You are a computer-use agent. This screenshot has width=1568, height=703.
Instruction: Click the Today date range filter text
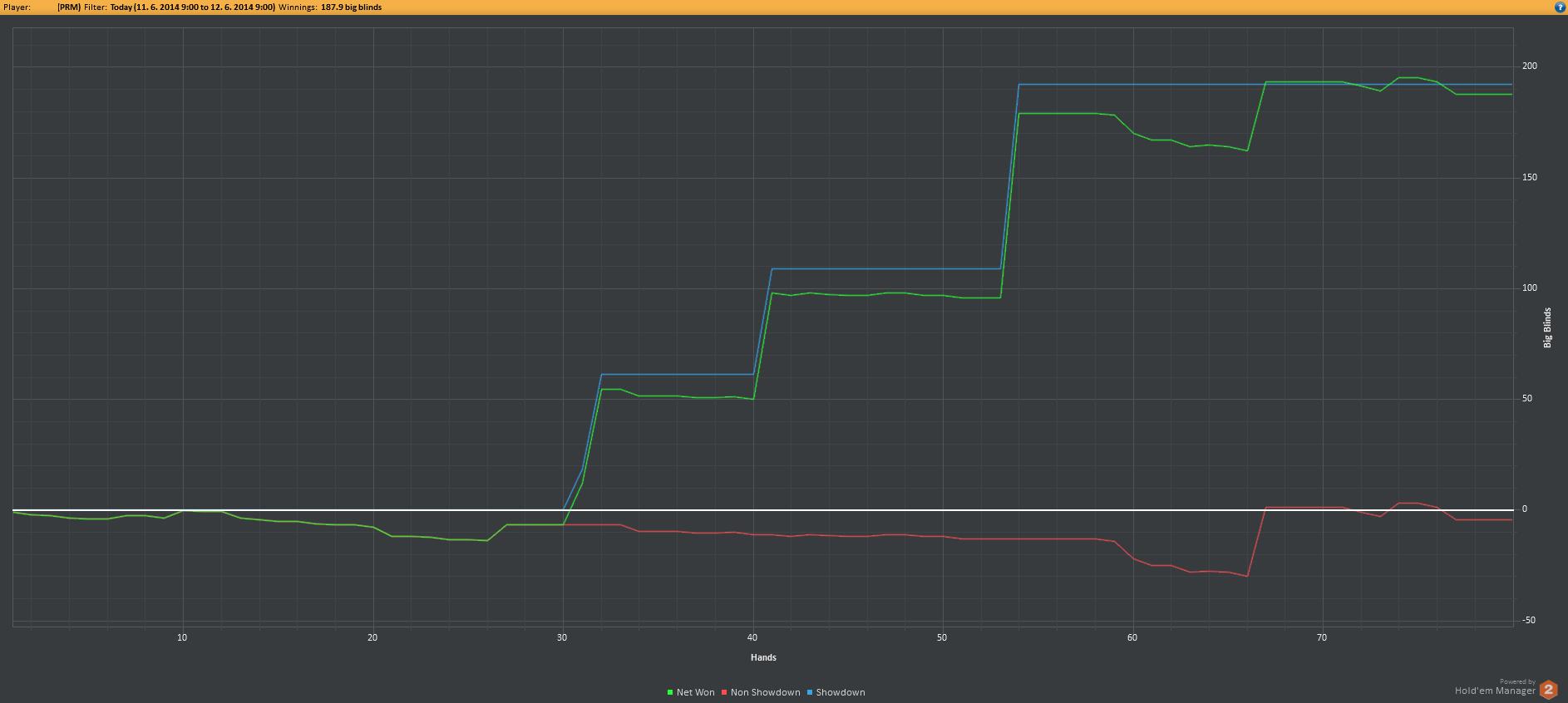pos(192,7)
